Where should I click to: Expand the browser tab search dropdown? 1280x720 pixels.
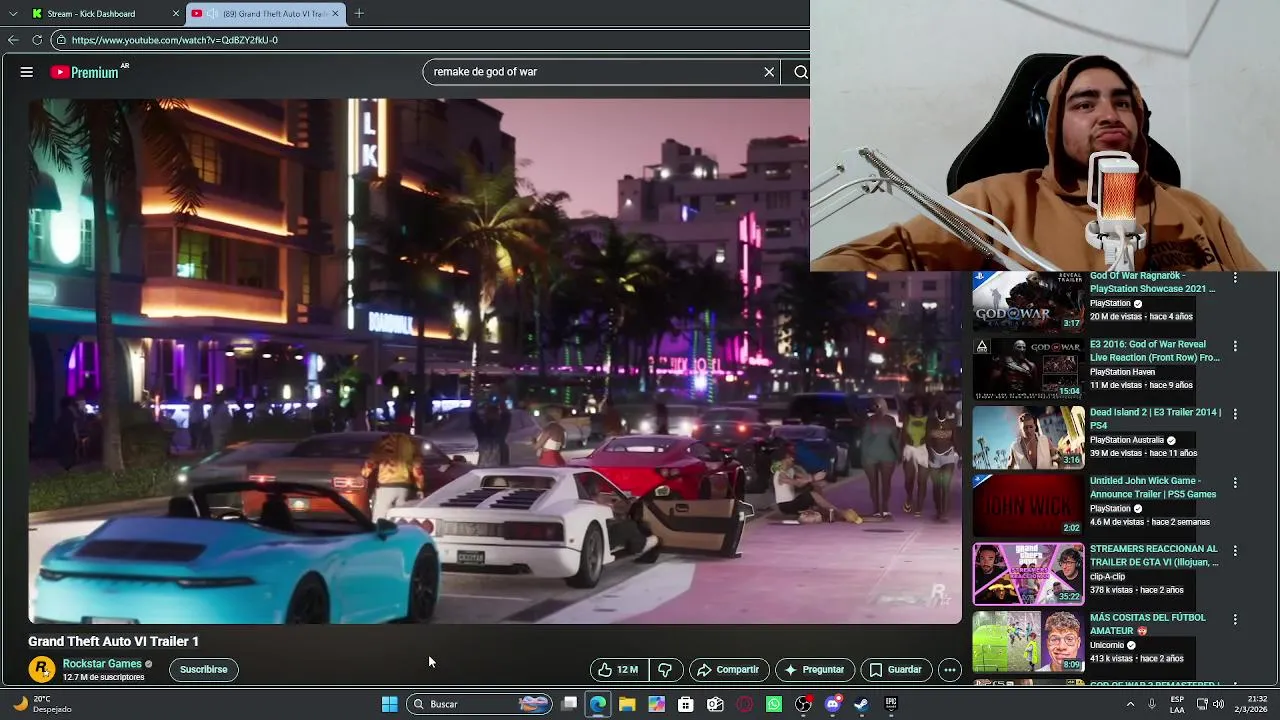coord(13,14)
